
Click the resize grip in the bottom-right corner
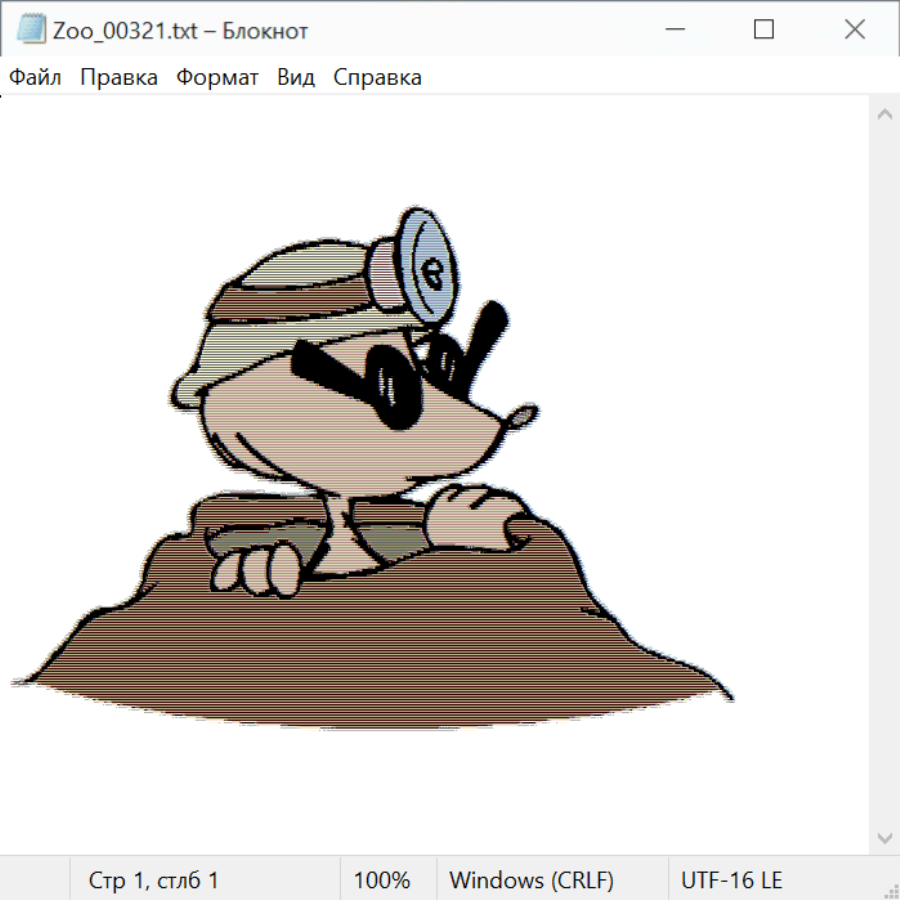pos(891,891)
